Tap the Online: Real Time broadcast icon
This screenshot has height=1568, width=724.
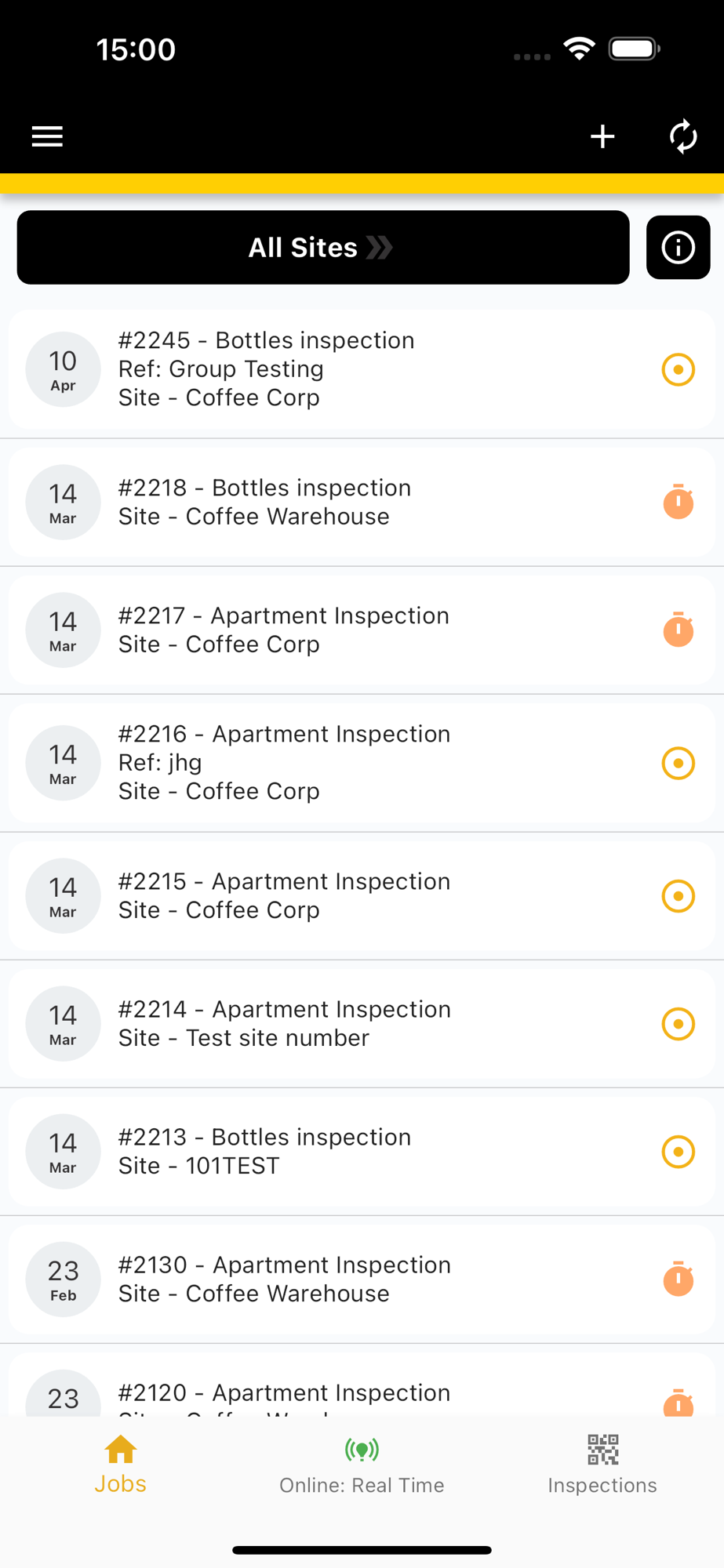tap(362, 1450)
